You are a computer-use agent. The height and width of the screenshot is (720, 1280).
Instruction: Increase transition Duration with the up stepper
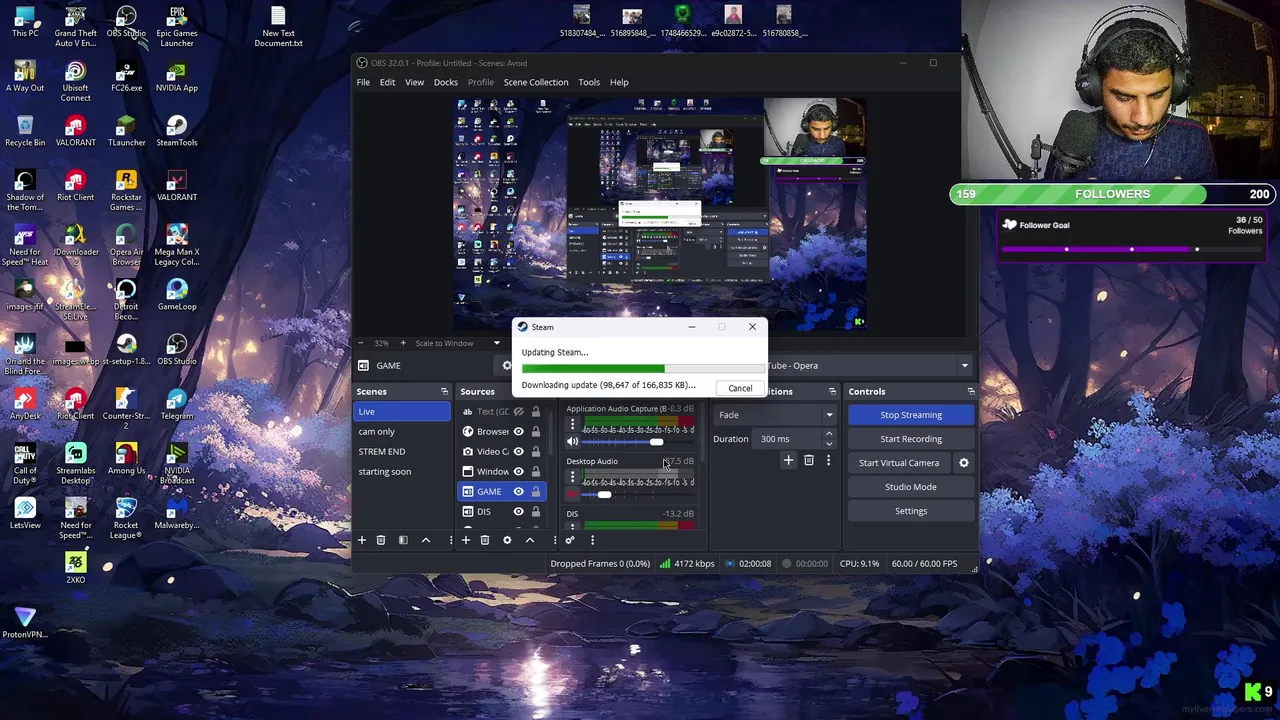point(829,435)
